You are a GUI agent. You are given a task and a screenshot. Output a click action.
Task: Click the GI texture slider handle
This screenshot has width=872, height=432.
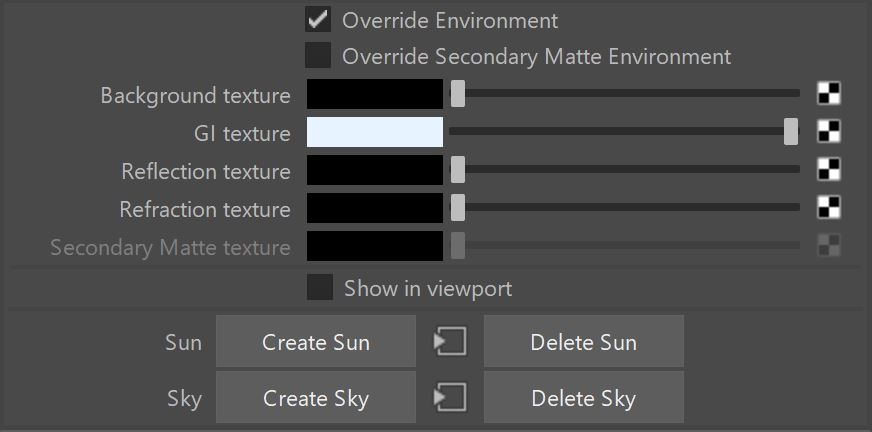[x=791, y=131]
